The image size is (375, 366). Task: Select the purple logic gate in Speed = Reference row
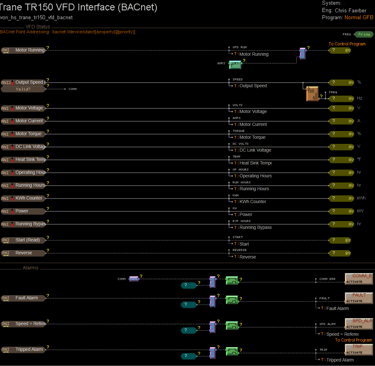(213, 327)
